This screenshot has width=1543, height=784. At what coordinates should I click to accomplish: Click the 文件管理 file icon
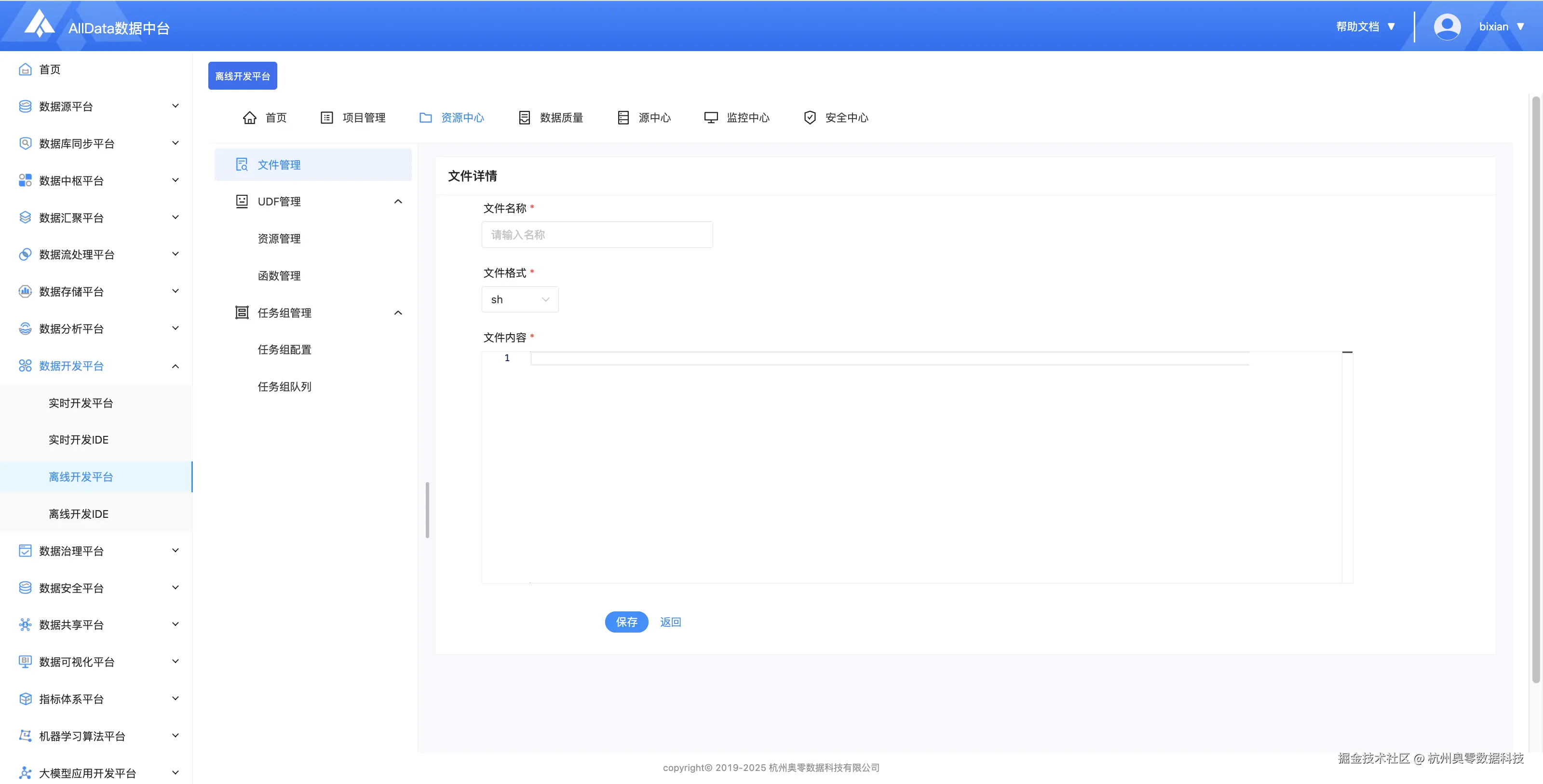(242, 165)
